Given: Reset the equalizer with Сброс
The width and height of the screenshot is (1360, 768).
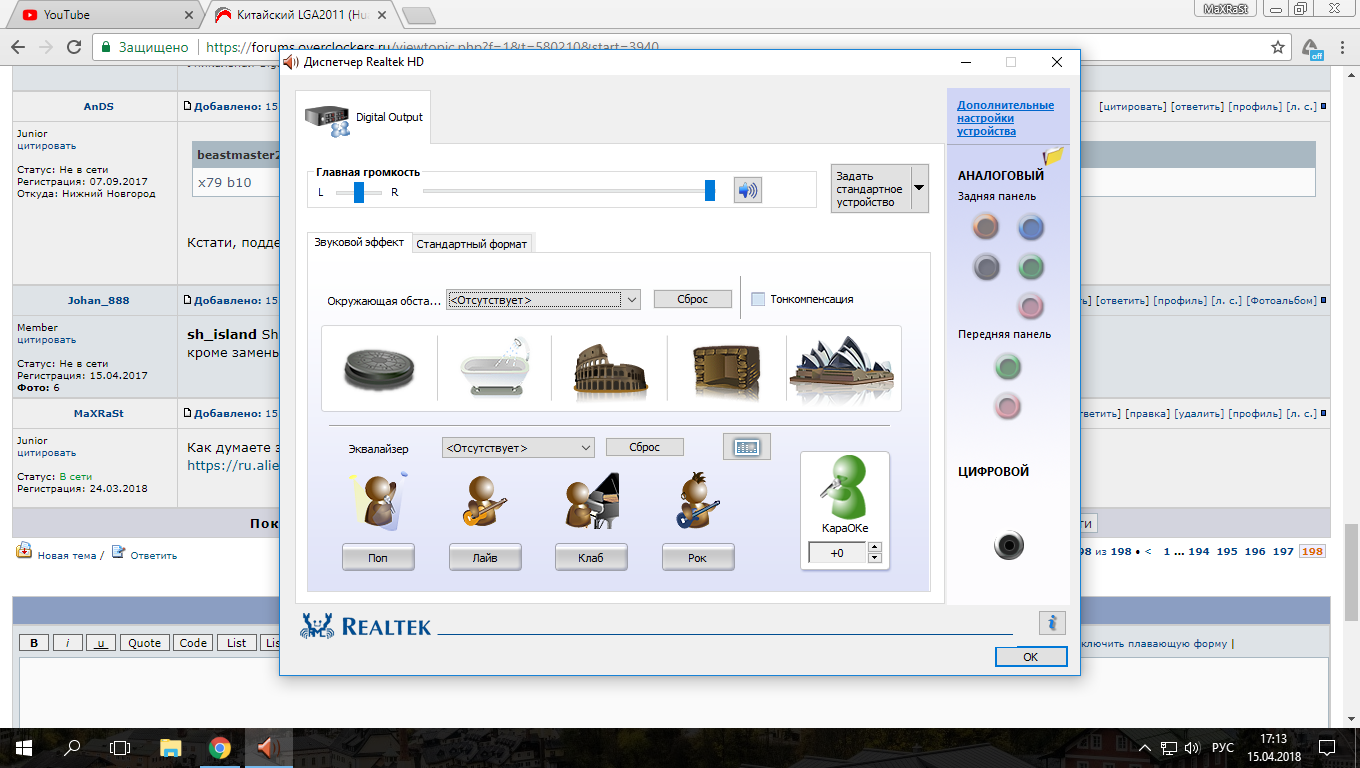Looking at the screenshot, I should tap(645, 447).
